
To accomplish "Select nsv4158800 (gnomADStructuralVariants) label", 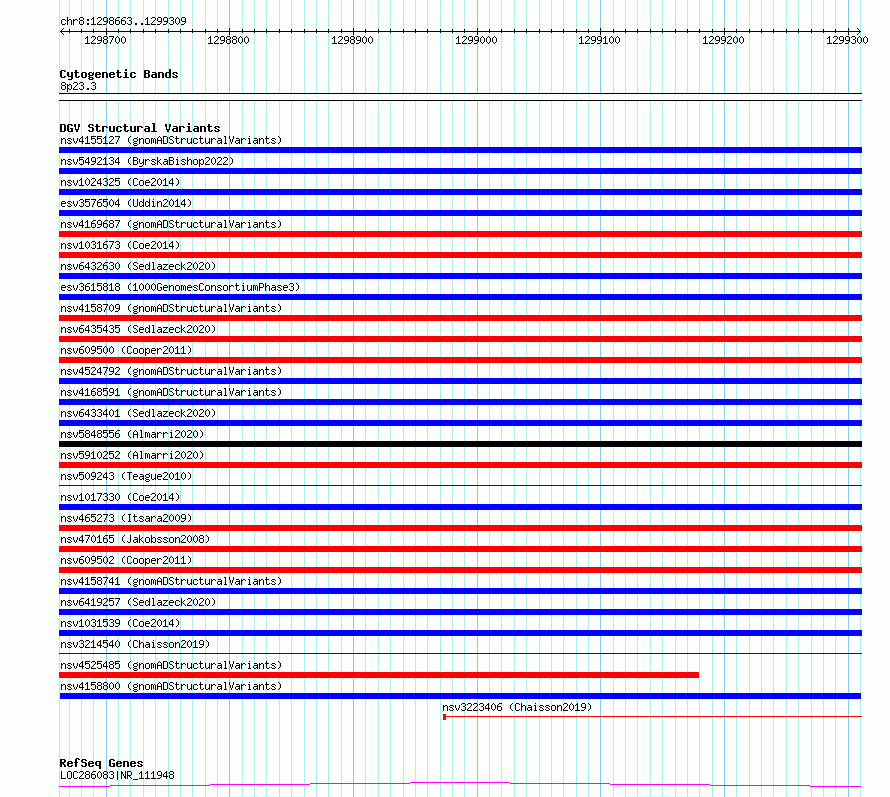I will 171,686.
